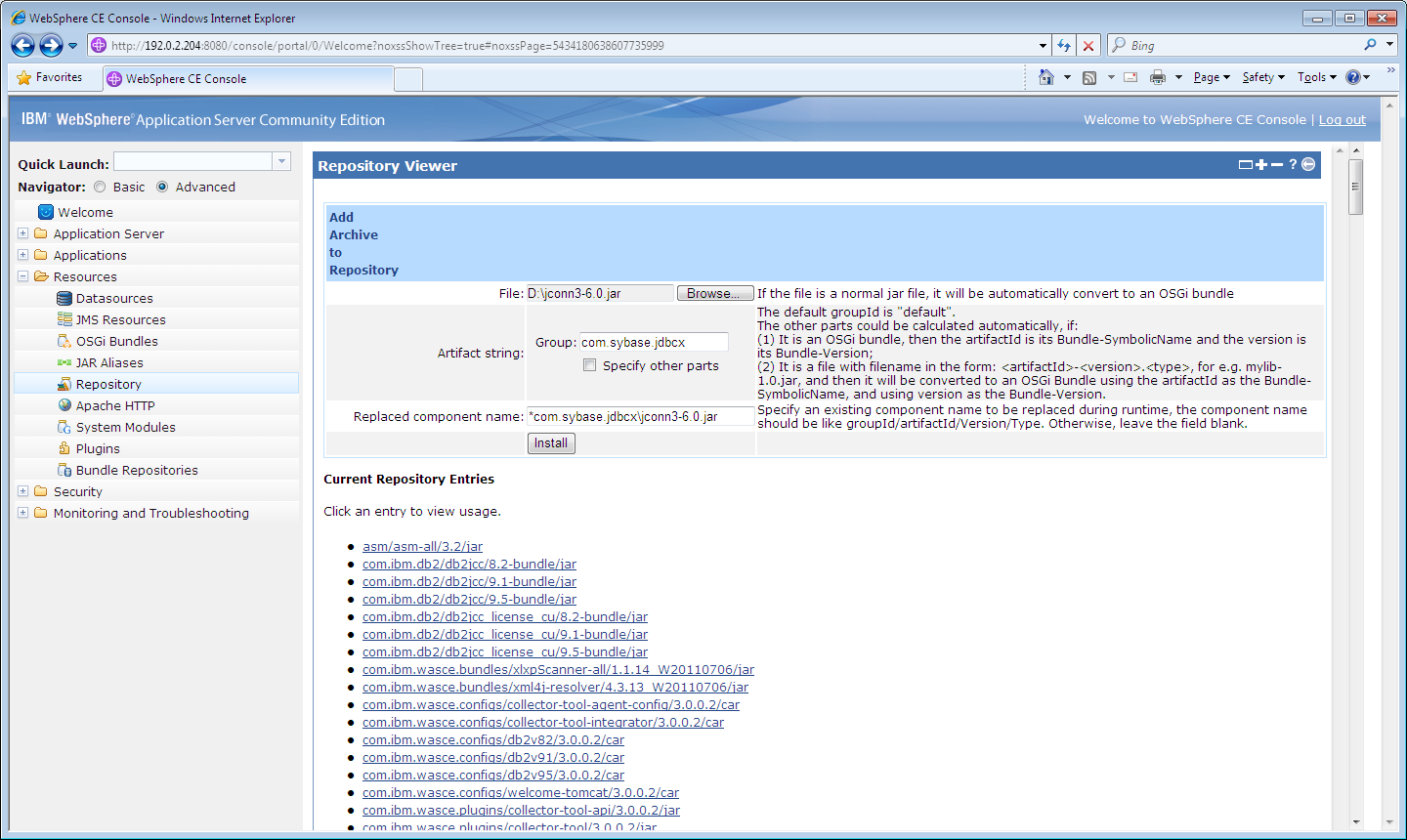Click the Refresh page icon
The height and width of the screenshot is (840, 1407).
tap(1064, 46)
